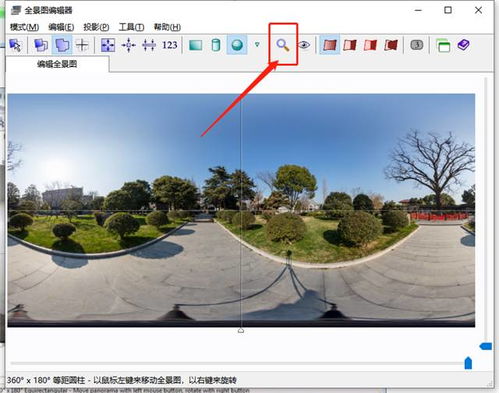The image size is (499, 393).
Task: Click the horizontal field of view slider handle
Action: click(468, 363)
